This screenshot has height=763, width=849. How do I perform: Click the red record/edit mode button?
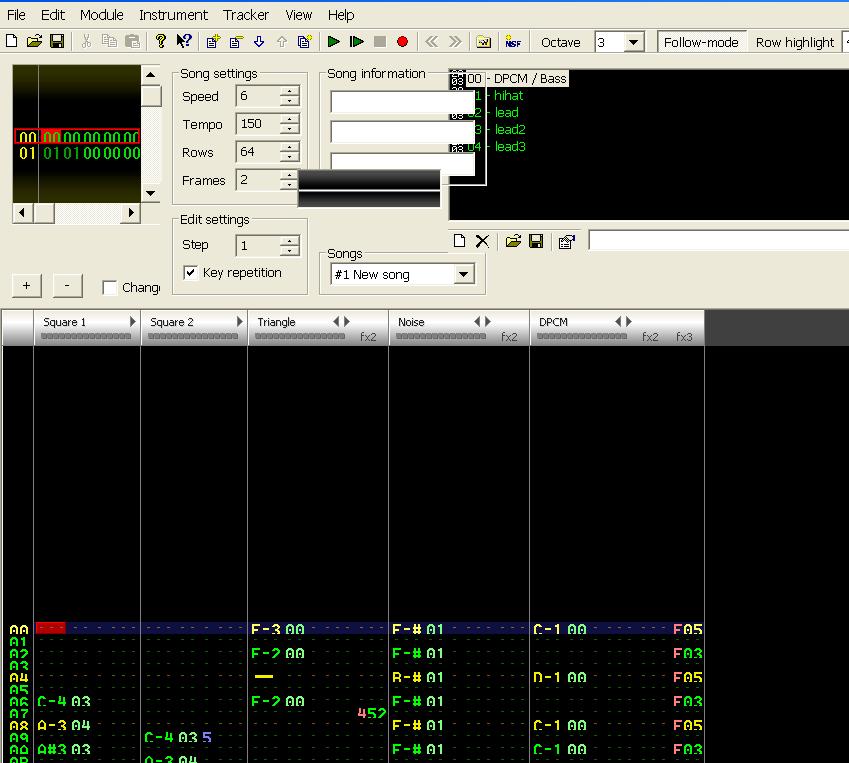[402, 42]
